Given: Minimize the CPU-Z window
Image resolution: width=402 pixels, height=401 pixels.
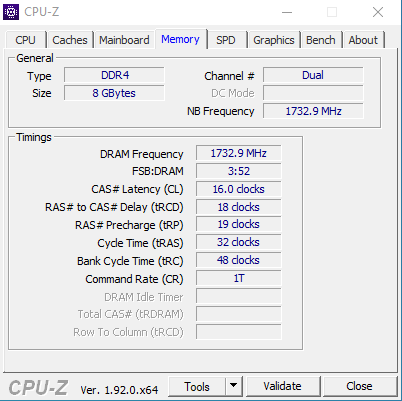Looking at the screenshot, I should pos(287,13).
